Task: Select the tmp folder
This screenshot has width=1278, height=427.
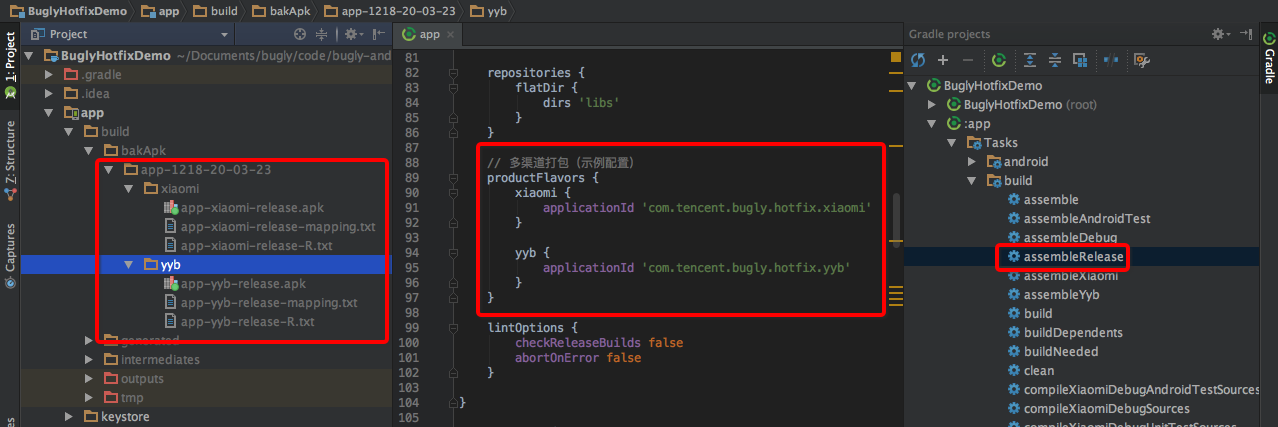Action: 124,398
